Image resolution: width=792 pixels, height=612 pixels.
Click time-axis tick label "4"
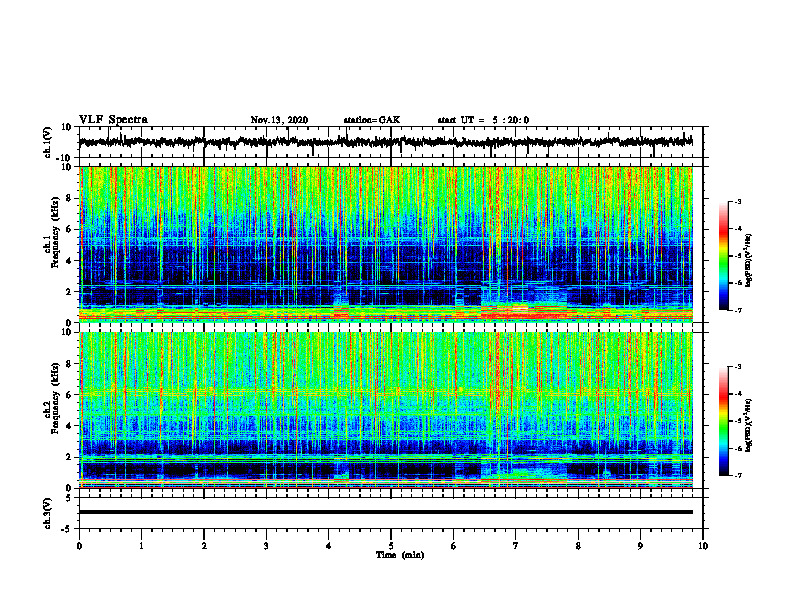pyautogui.click(x=329, y=546)
